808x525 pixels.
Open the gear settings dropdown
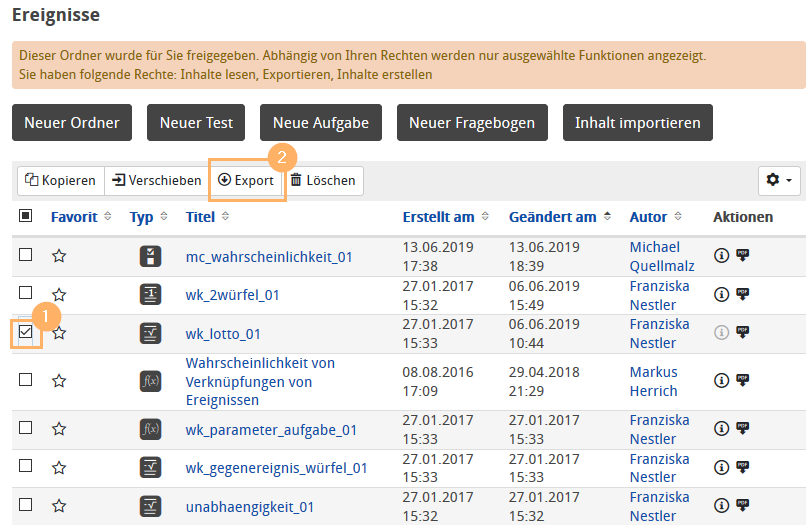778,180
